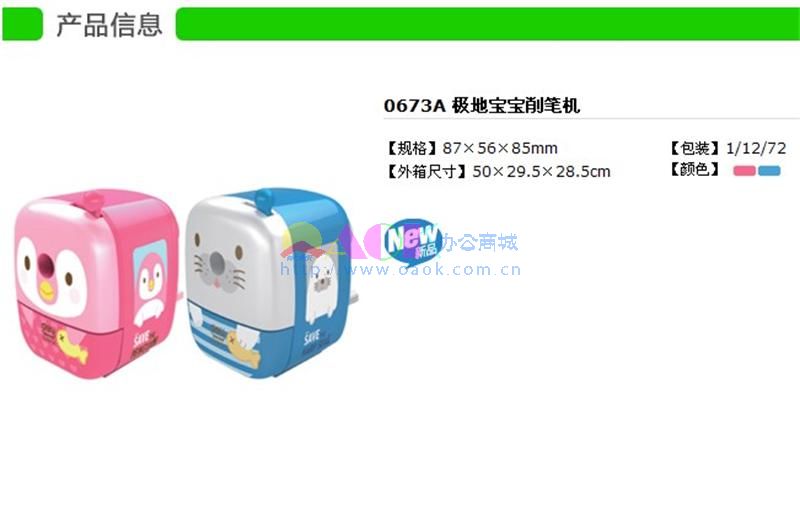
Task: Select the blue color swatch
Action: click(x=769, y=171)
